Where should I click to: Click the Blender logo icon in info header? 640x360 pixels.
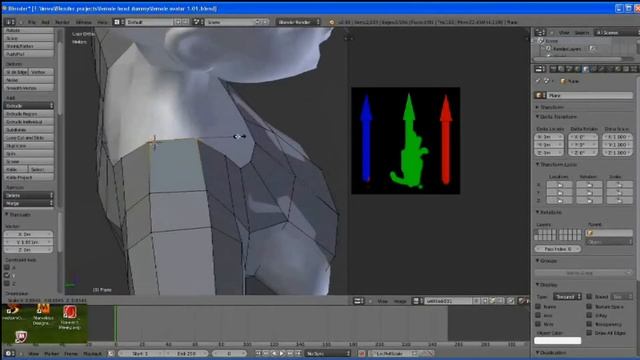[x=331, y=22]
